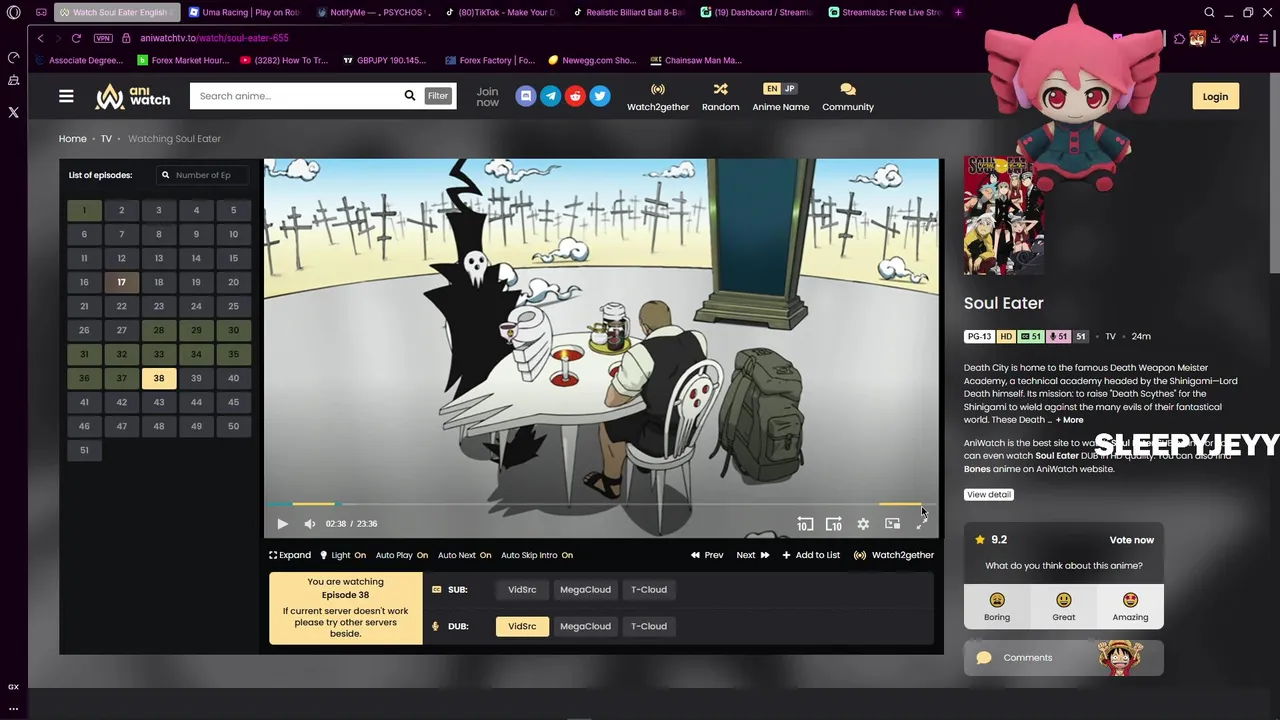Open the Chainsaw Man bookmark
This screenshot has height=720, width=1280.
pos(696,60)
